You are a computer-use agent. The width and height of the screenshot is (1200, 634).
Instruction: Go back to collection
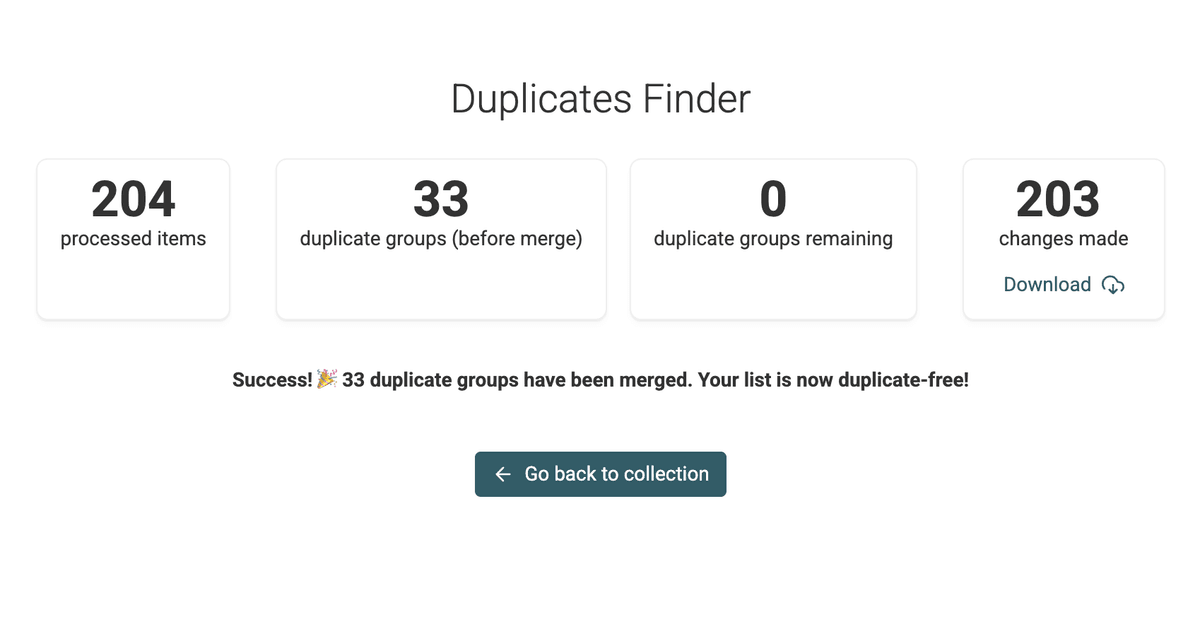(x=600, y=474)
